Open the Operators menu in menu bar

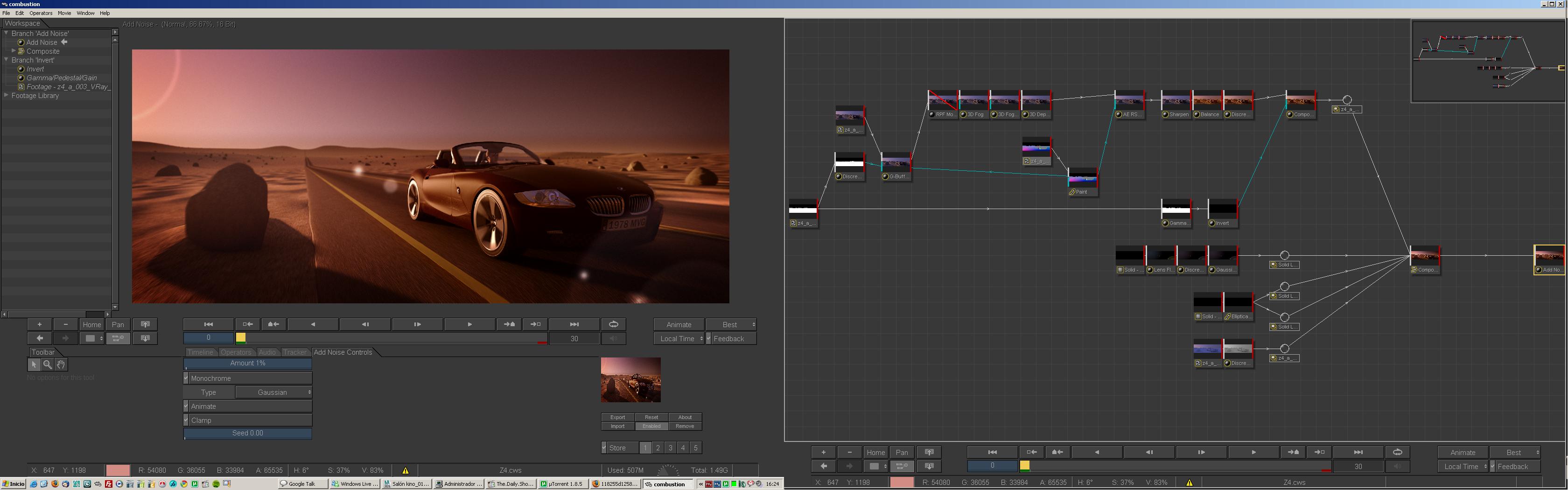(x=41, y=13)
